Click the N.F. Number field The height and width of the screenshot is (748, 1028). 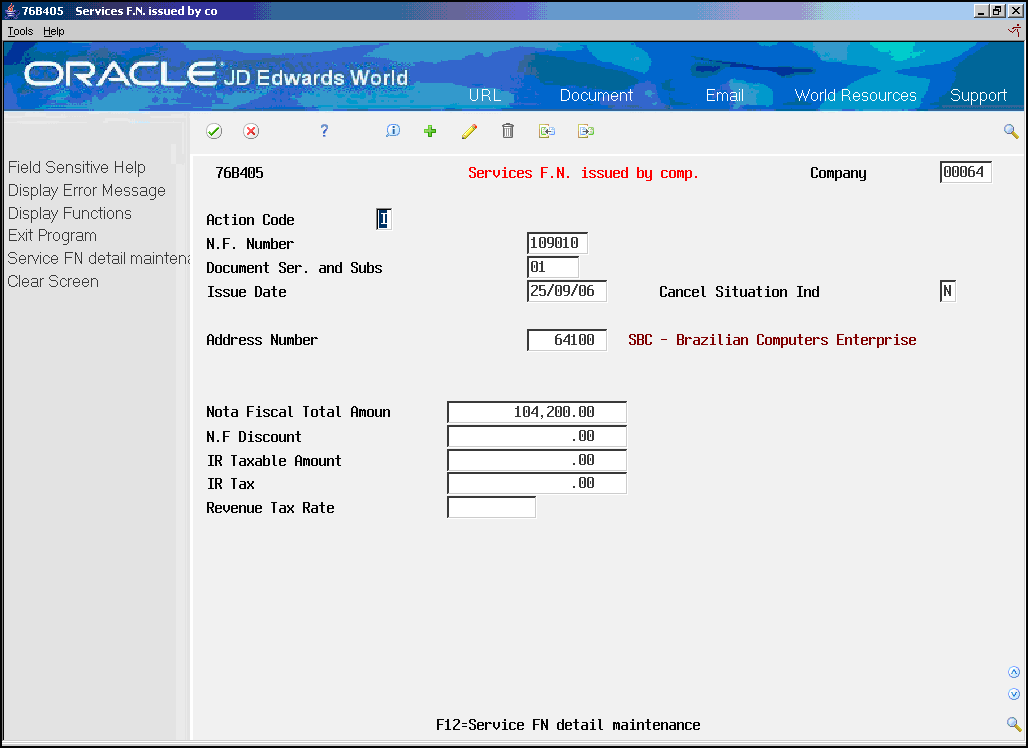pos(557,243)
